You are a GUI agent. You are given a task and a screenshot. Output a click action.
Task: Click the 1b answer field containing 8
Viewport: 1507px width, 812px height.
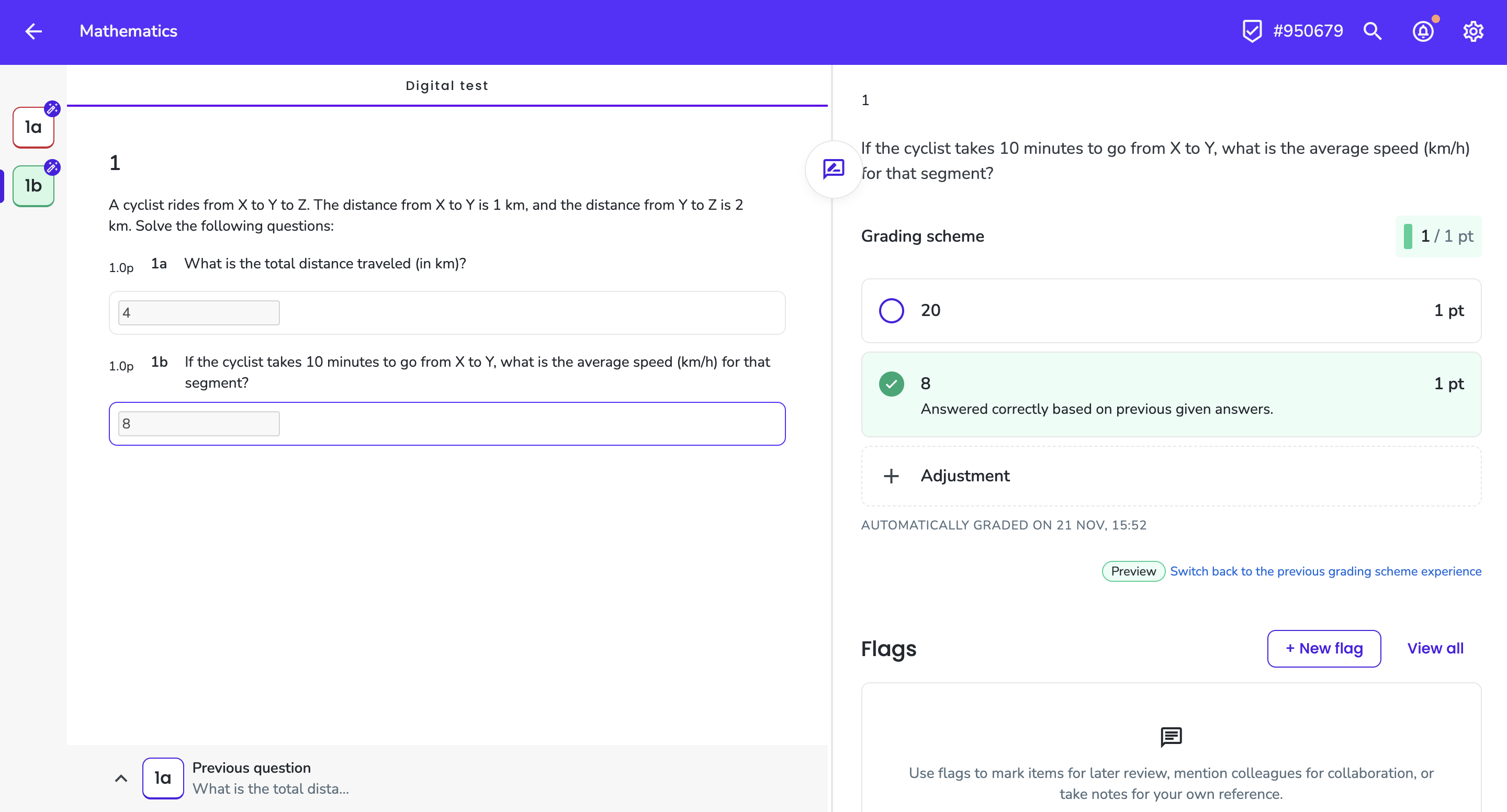click(x=199, y=424)
